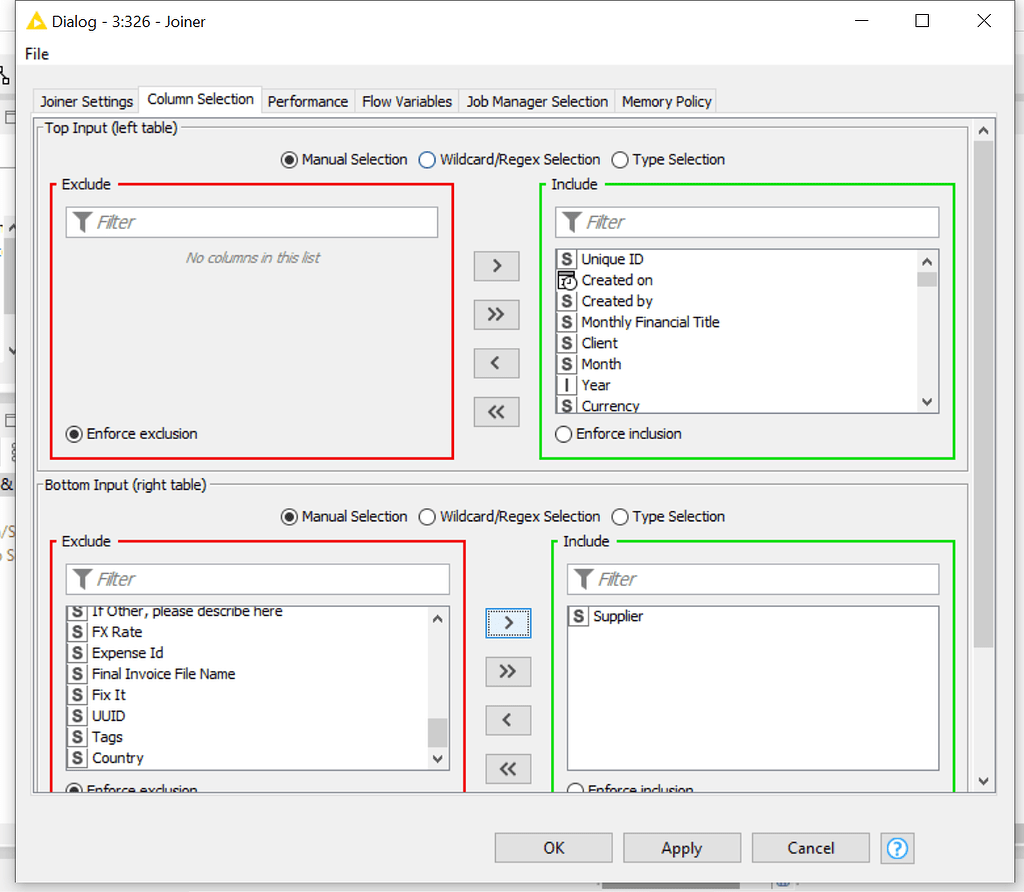This screenshot has width=1024, height=892.
Task: Click the double left arrow in top section
Action: click(496, 411)
